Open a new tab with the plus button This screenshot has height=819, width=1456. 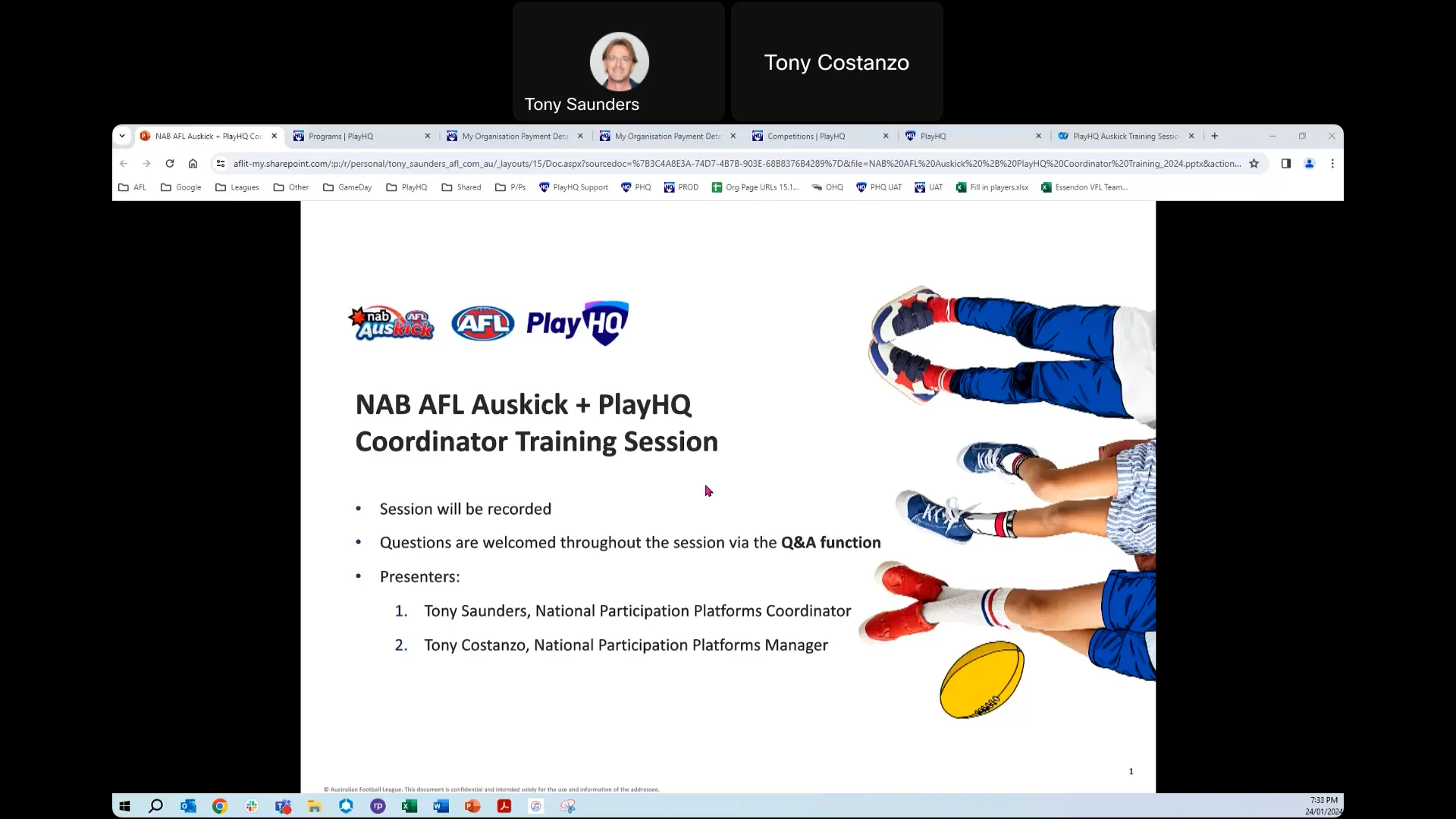1214,136
